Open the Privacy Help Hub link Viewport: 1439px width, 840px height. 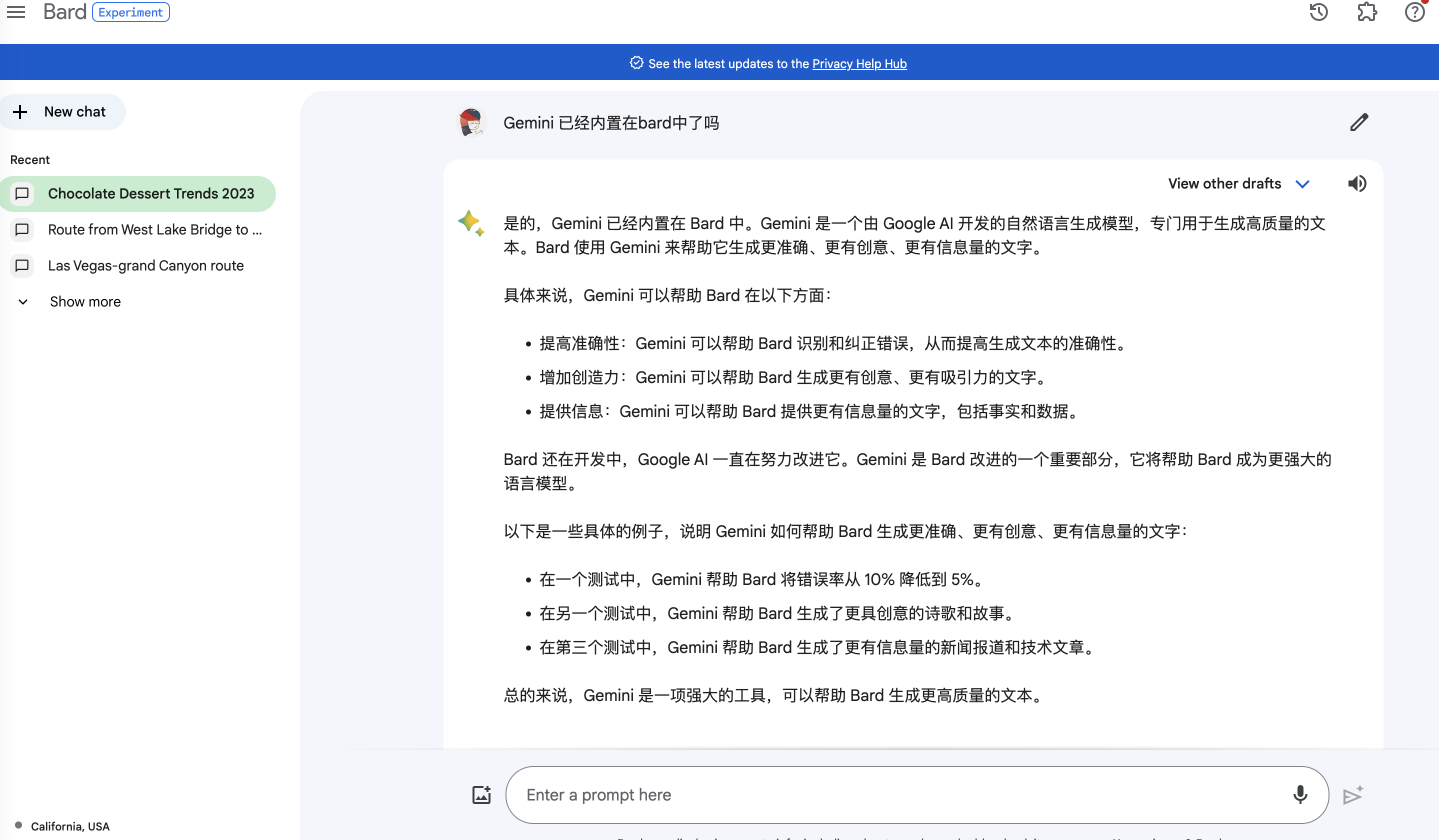click(x=859, y=63)
